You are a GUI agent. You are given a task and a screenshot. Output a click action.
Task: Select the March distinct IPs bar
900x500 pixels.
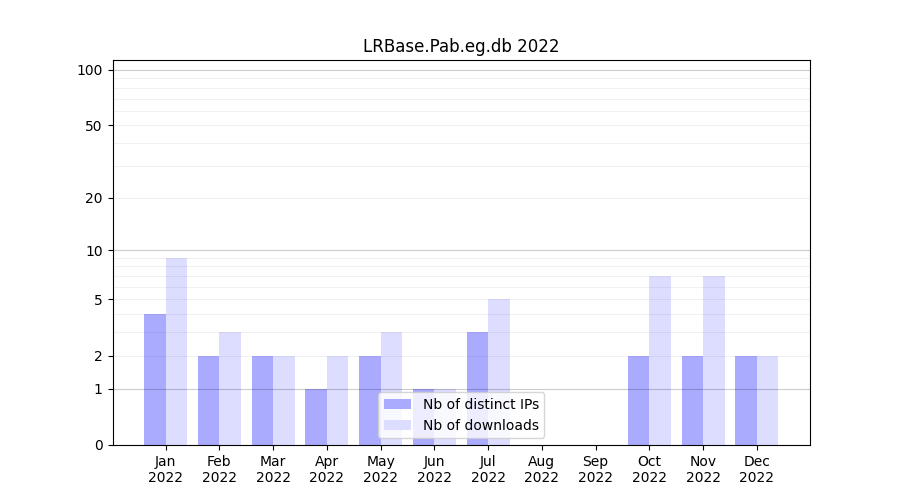tap(262, 400)
